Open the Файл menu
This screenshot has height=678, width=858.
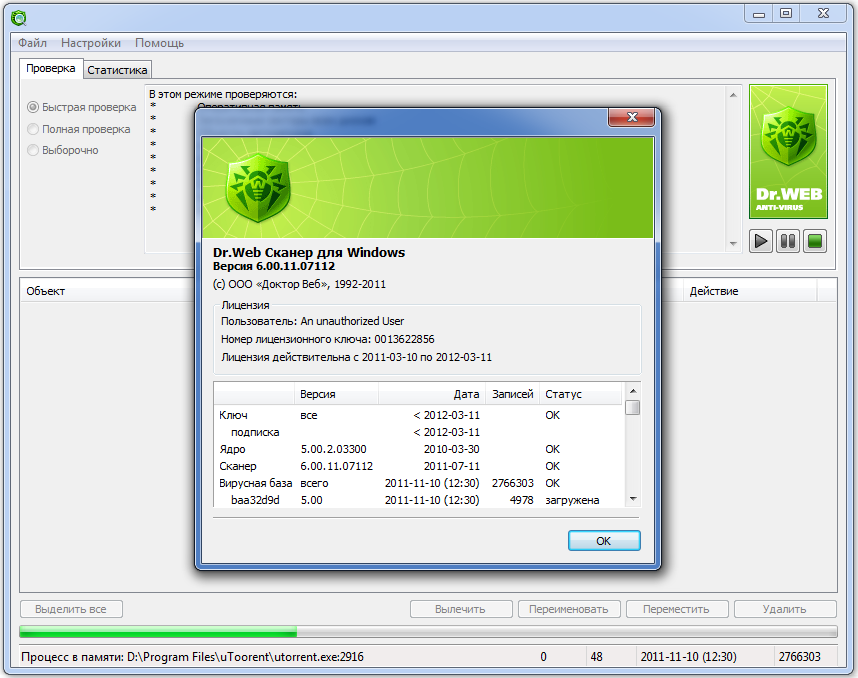click(32, 43)
